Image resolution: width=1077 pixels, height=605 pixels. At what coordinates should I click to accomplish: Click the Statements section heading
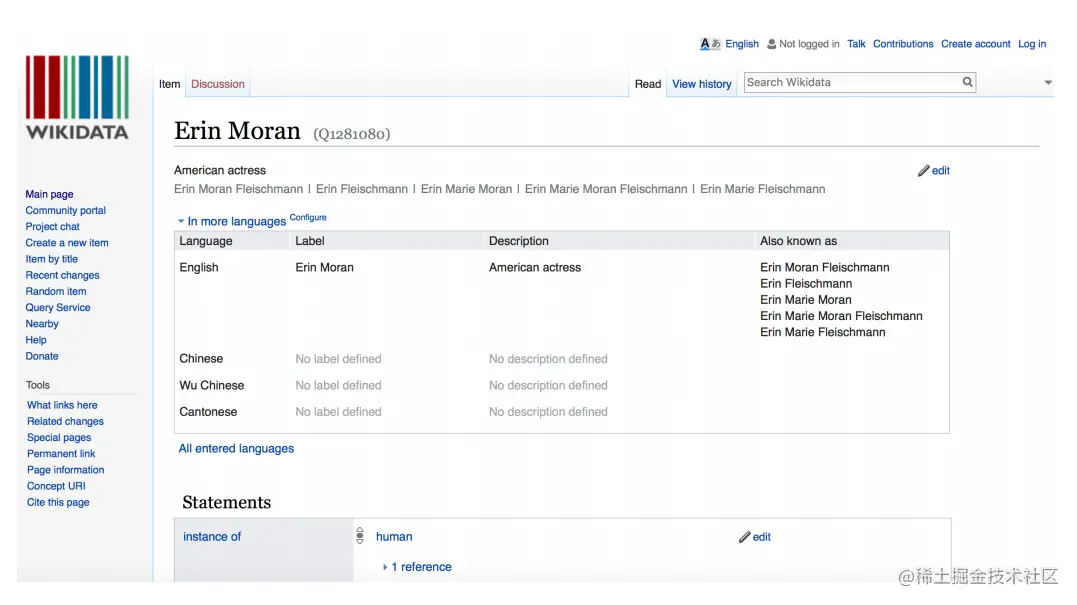(227, 503)
